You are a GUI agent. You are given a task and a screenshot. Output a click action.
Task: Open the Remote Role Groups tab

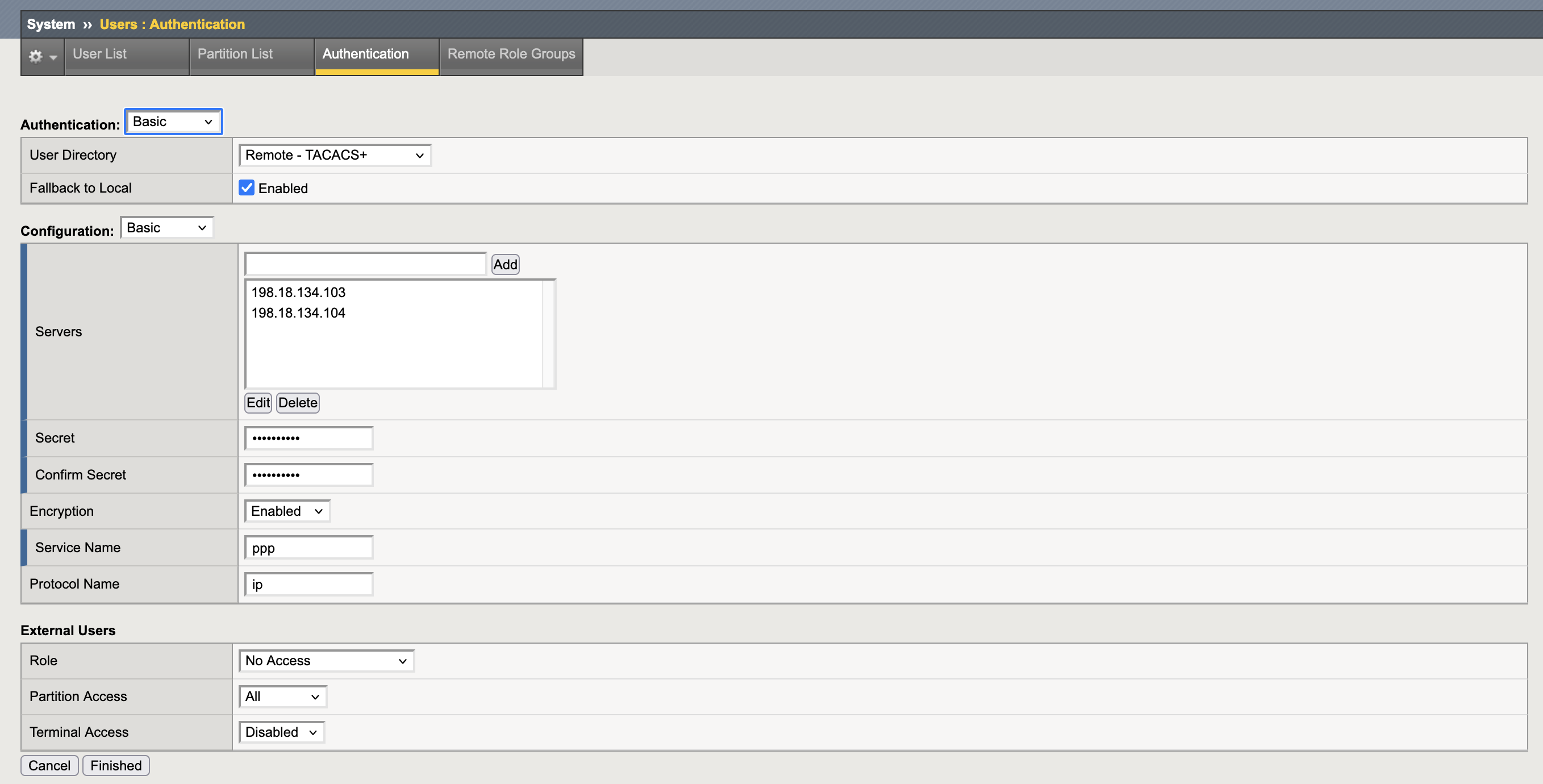pyautogui.click(x=510, y=55)
